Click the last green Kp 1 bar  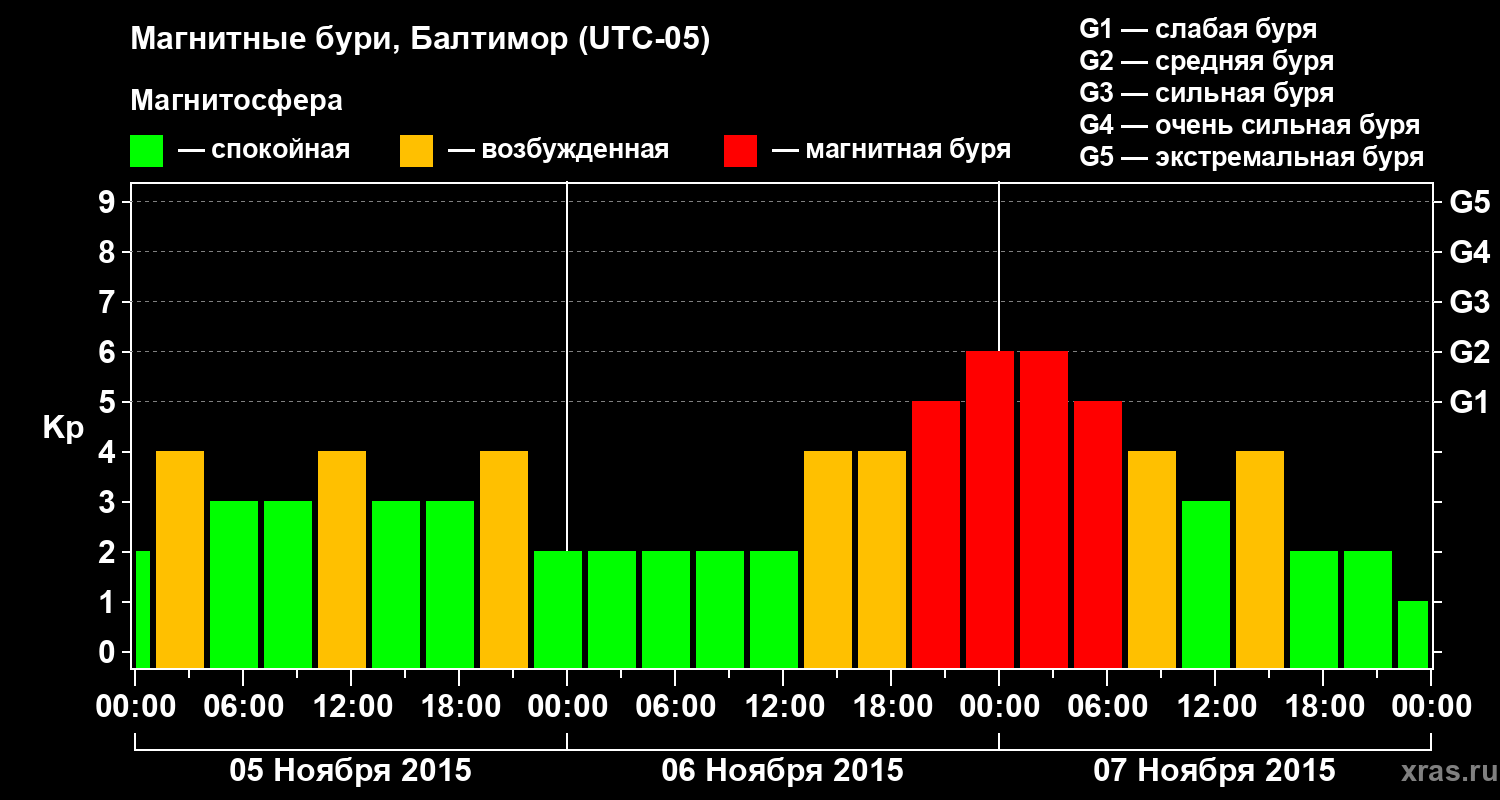[1413, 634]
